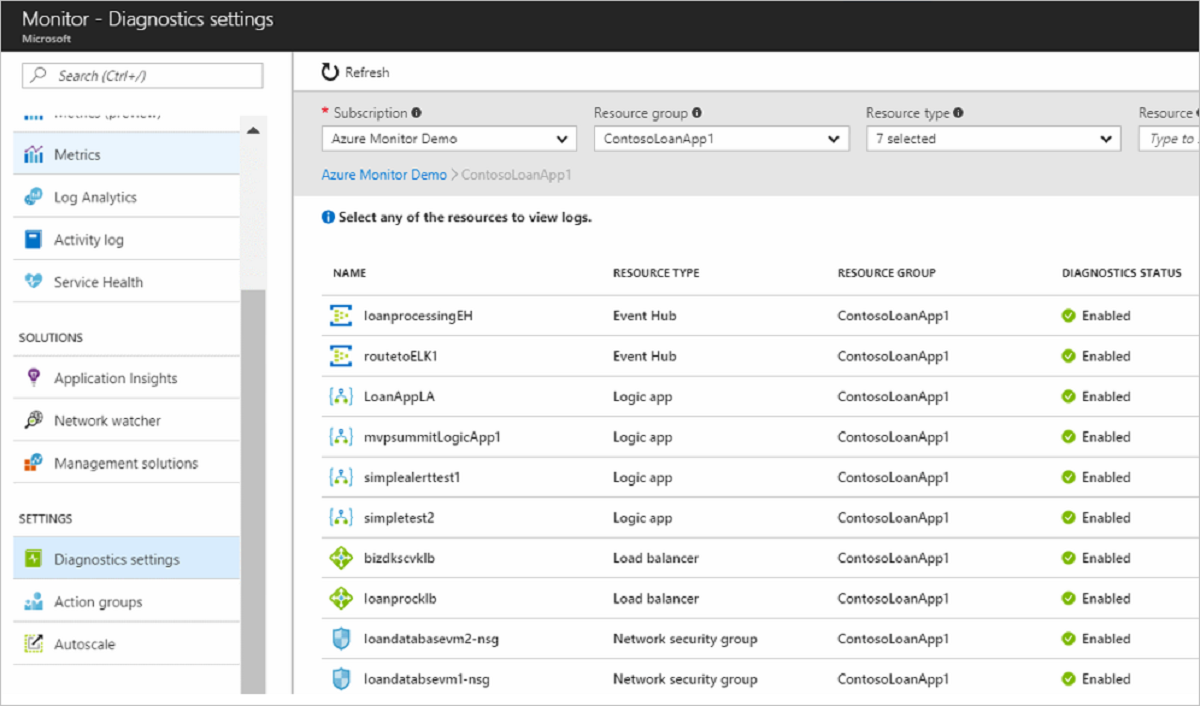
Task: Click the RESOURCE TYPE column header
Action: coord(656,273)
